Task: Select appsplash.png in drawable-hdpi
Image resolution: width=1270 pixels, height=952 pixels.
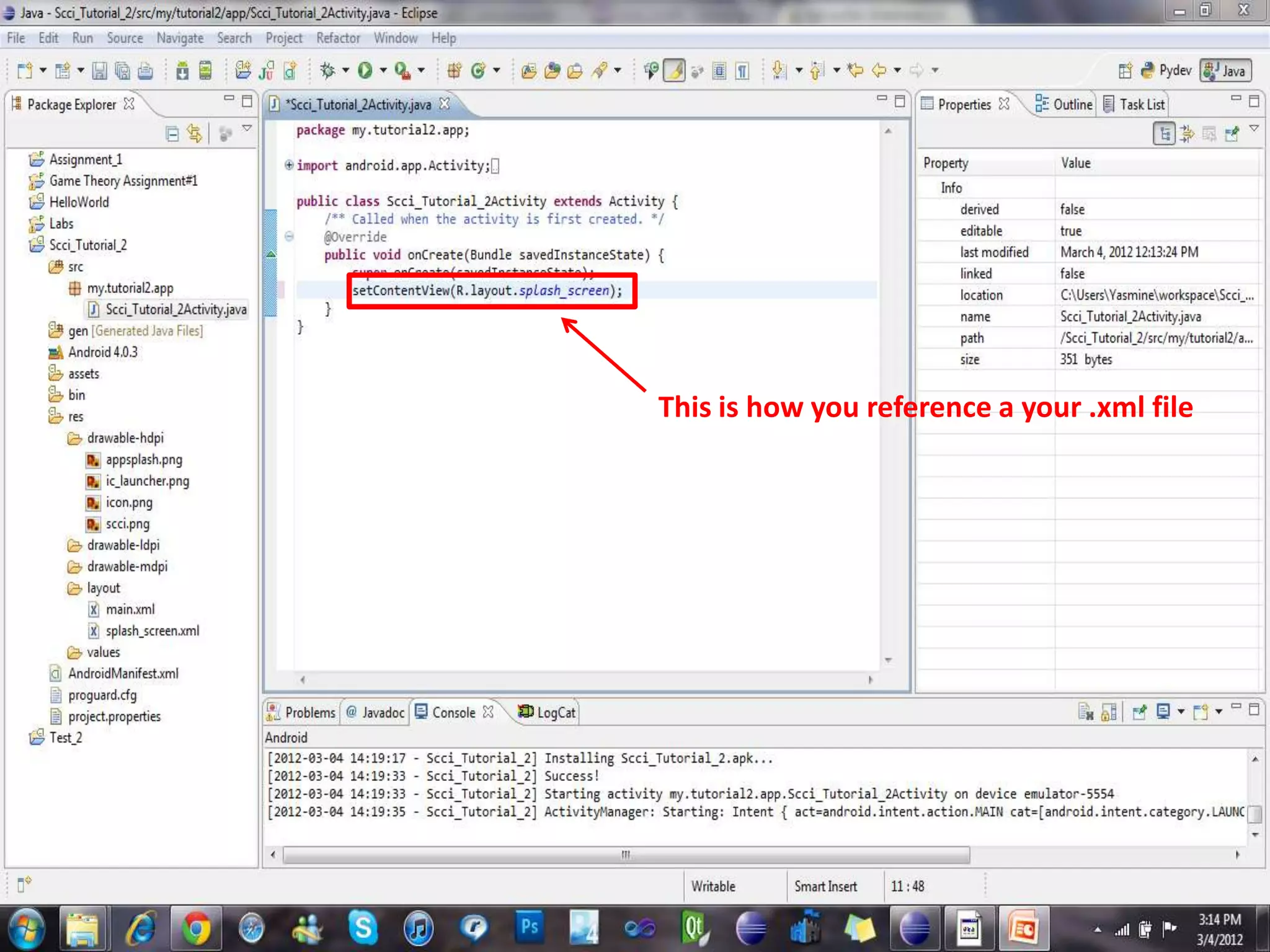Action: click(x=135, y=460)
